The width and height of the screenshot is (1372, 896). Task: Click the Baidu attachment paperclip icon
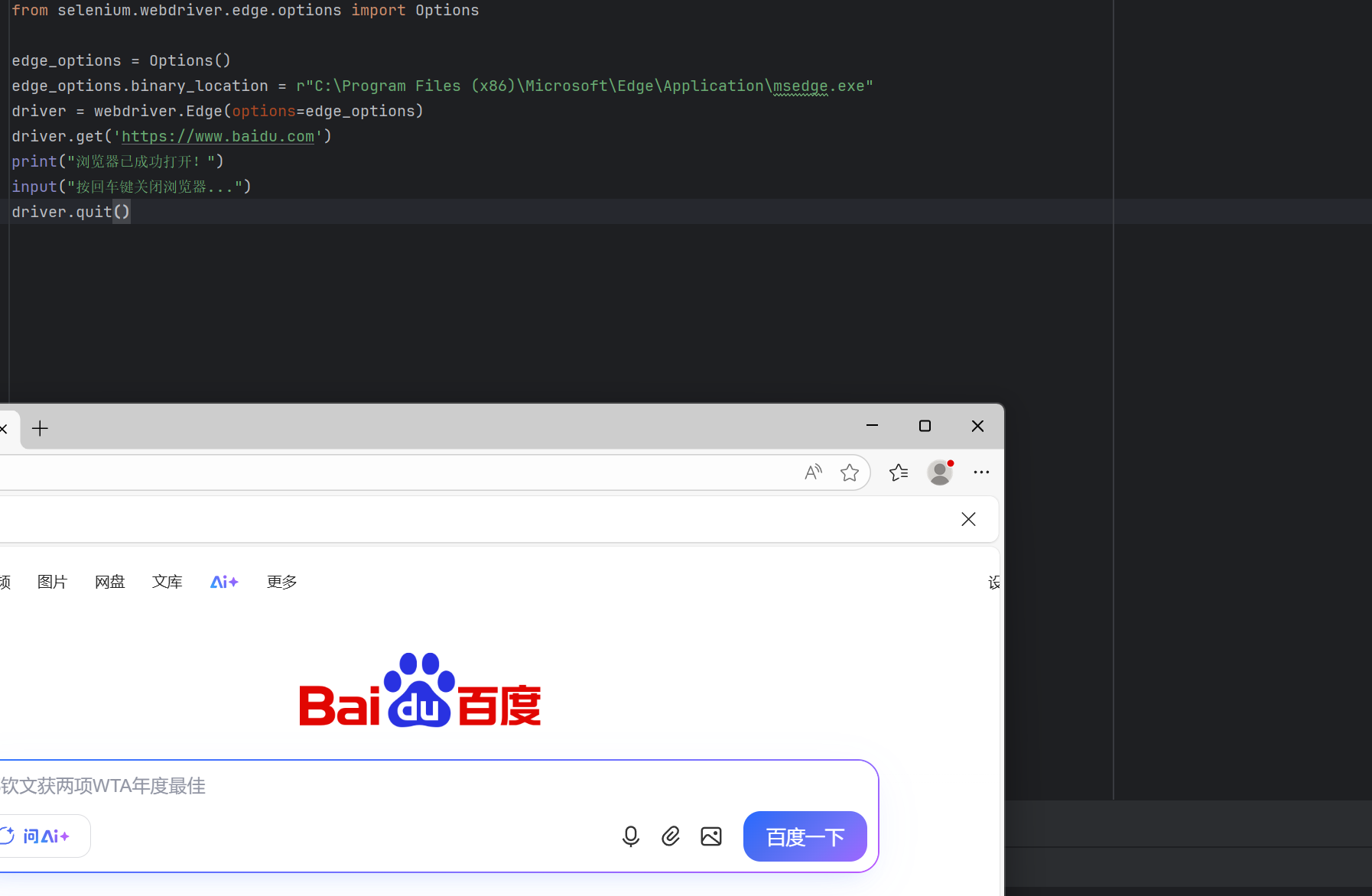click(x=671, y=836)
